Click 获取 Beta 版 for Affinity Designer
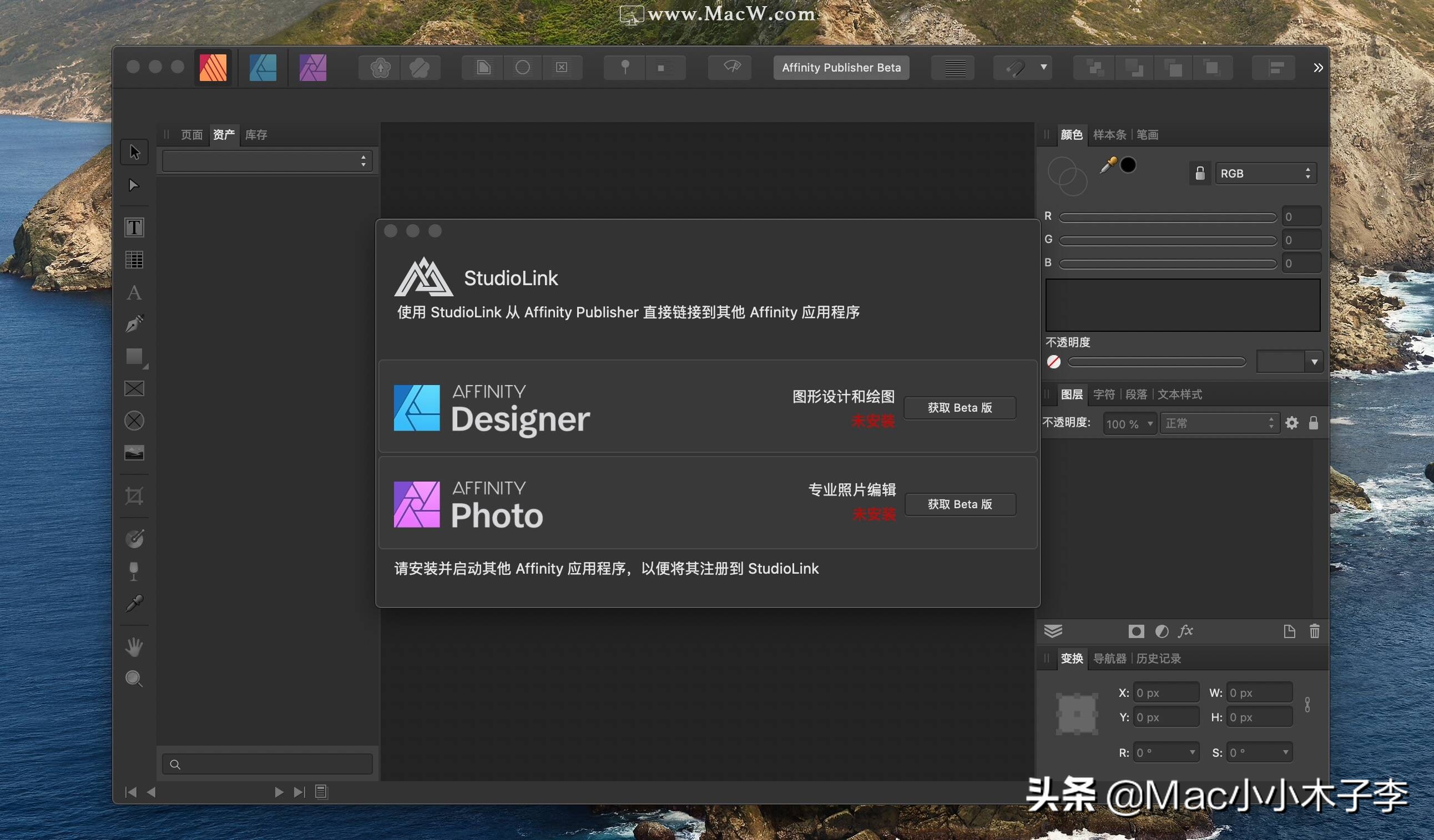Viewport: 1434px width, 840px height. (x=960, y=408)
